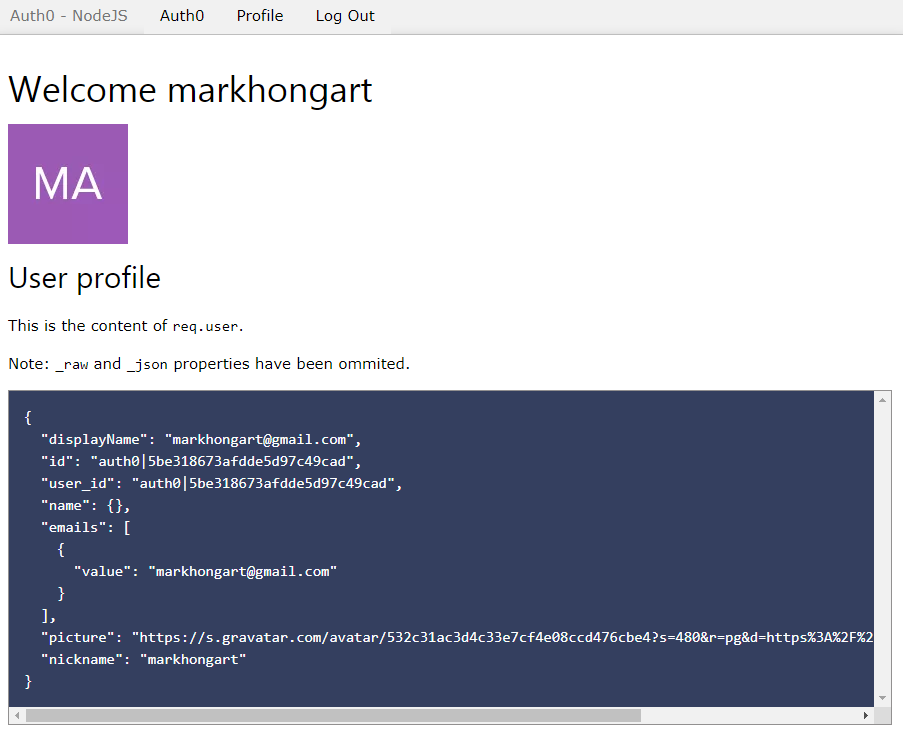This screenshot has height=741, width=903.
Task: Go to the Profile nav item
Action: [260, 16]
